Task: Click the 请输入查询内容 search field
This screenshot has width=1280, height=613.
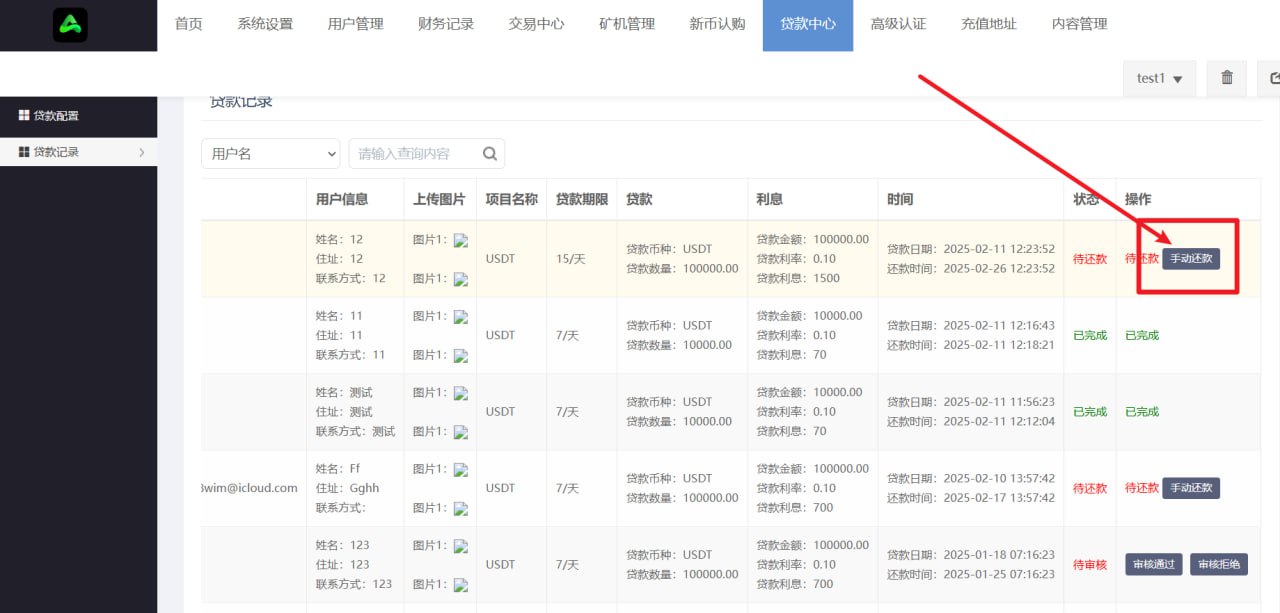Action: click(x=416, y=154)
